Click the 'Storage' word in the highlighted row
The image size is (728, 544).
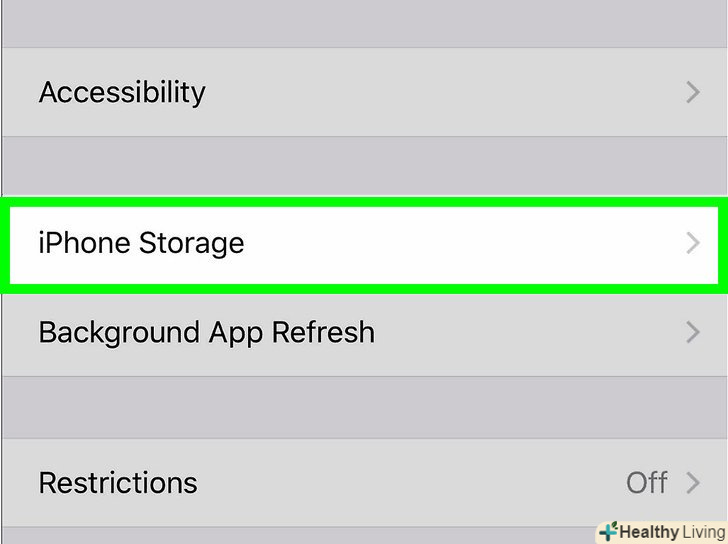pos(191,243)
